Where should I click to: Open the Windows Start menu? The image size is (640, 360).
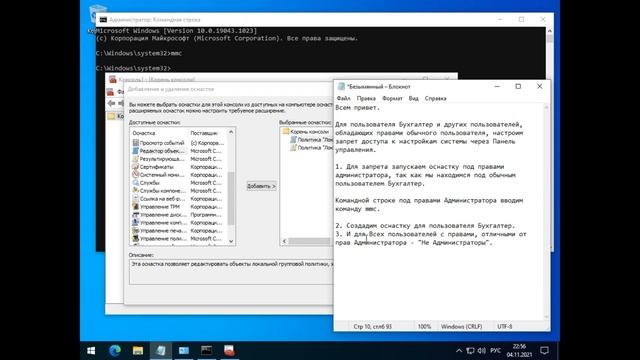point(91,351)
